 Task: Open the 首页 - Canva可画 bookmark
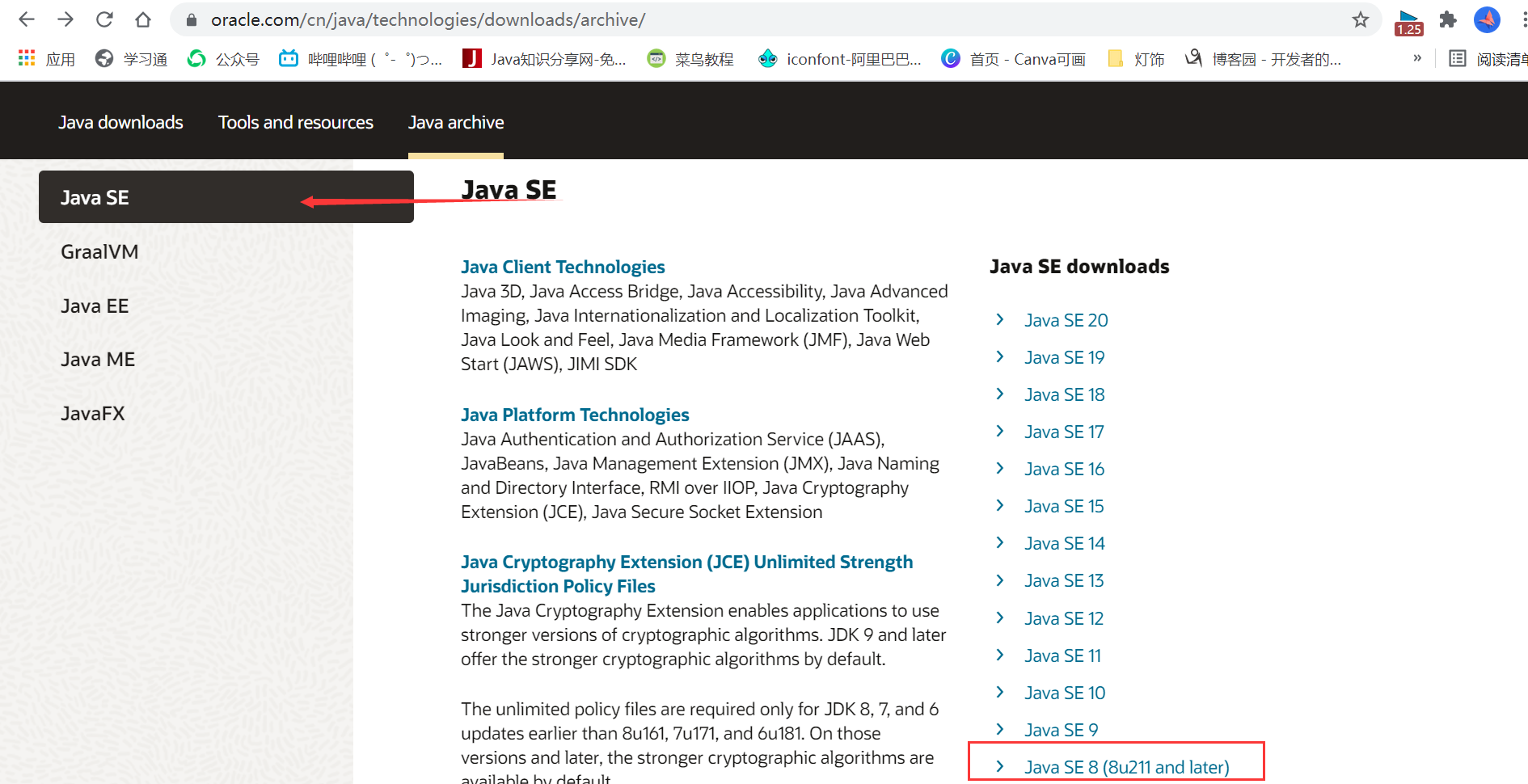[1013, 59]
